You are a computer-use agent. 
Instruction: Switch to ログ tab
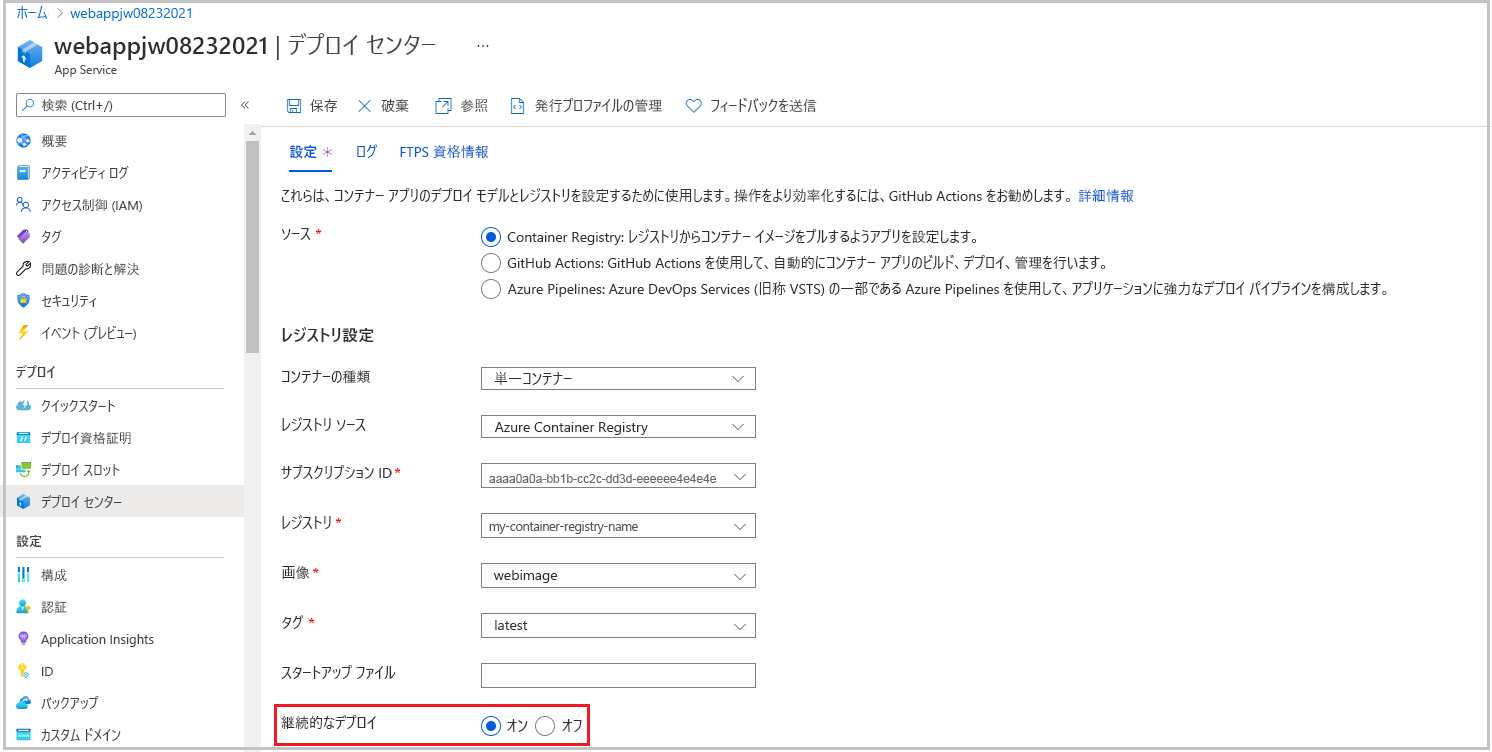(366, 152)
